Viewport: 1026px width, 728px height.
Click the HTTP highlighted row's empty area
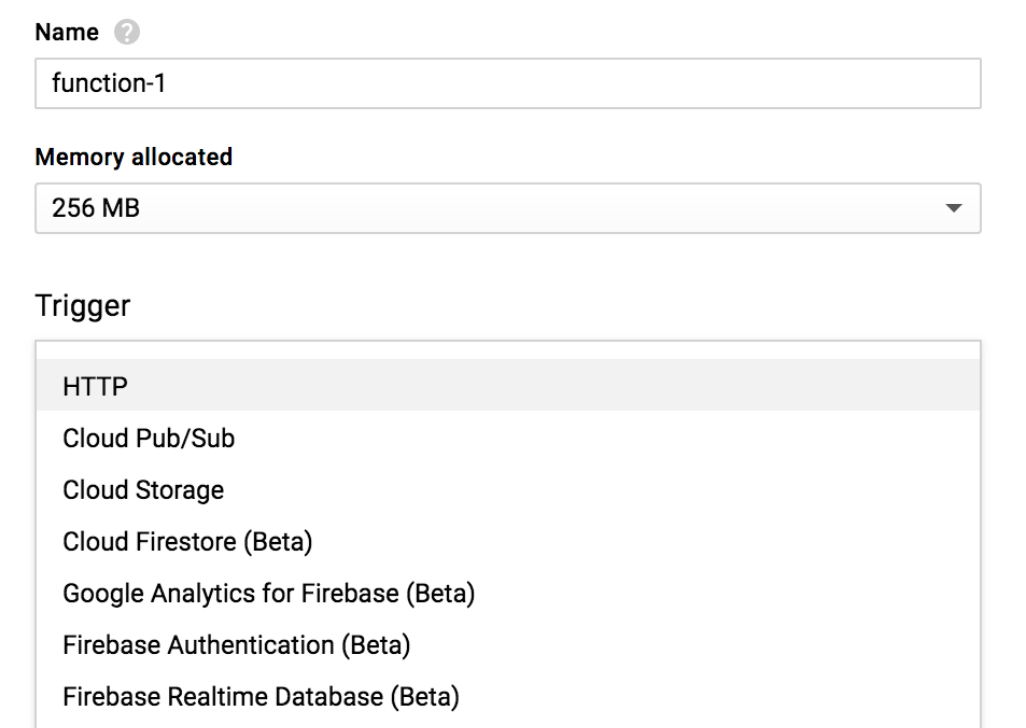pos(554,385)
